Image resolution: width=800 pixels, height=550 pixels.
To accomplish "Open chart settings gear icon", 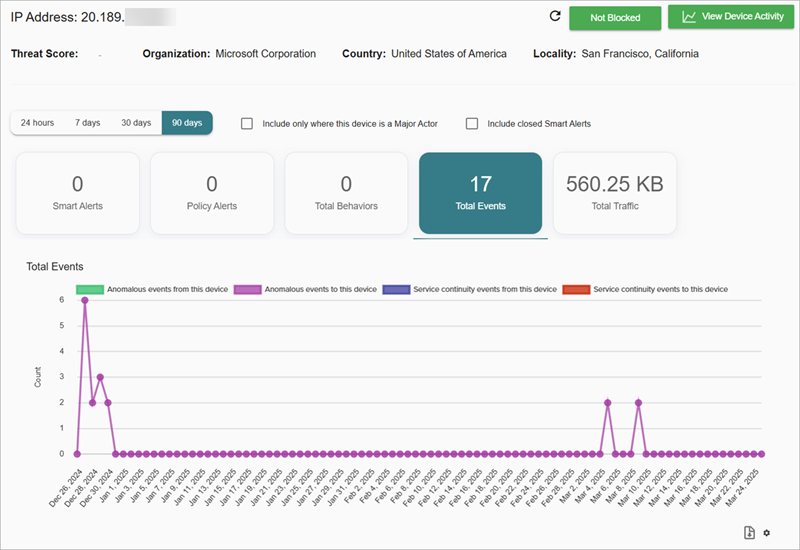I will coord(767,532).
